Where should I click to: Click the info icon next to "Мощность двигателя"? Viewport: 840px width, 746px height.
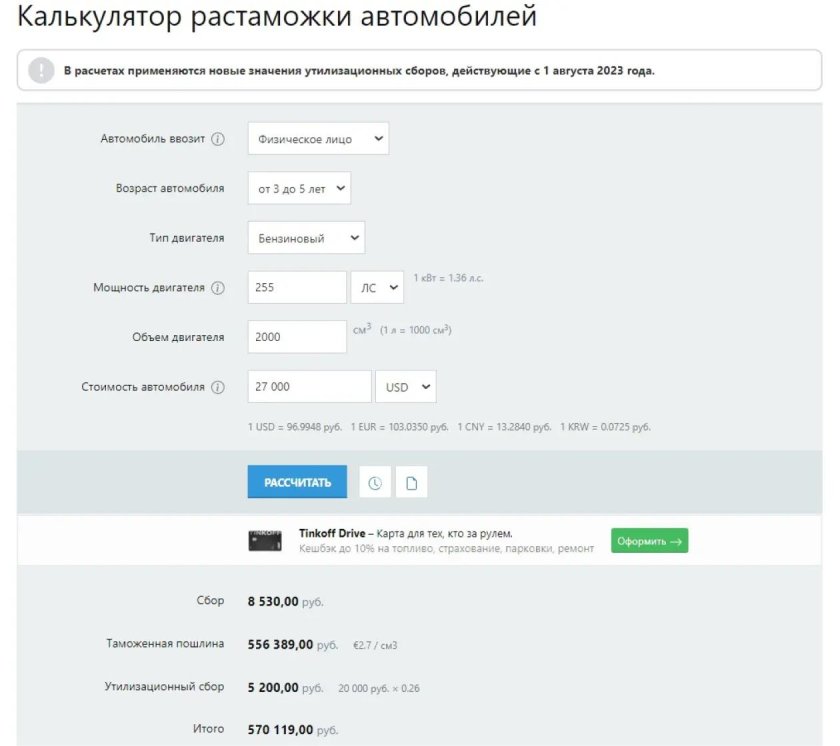(x=218, y=288)
